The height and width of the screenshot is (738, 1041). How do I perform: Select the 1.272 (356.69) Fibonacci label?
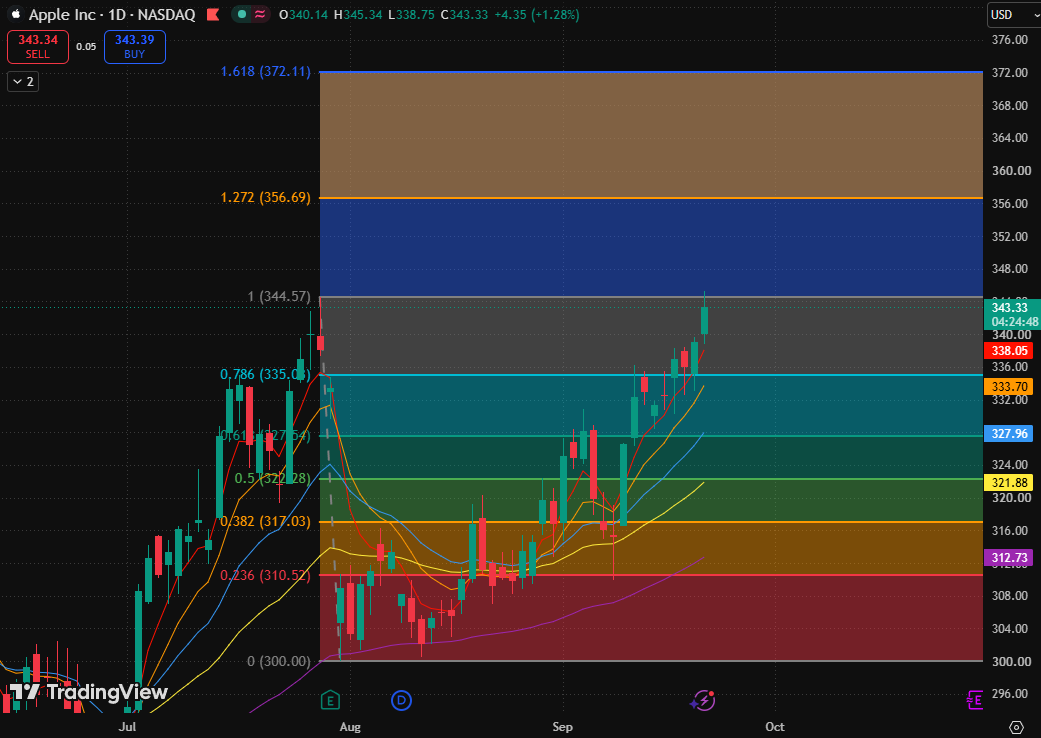[266, 197]
